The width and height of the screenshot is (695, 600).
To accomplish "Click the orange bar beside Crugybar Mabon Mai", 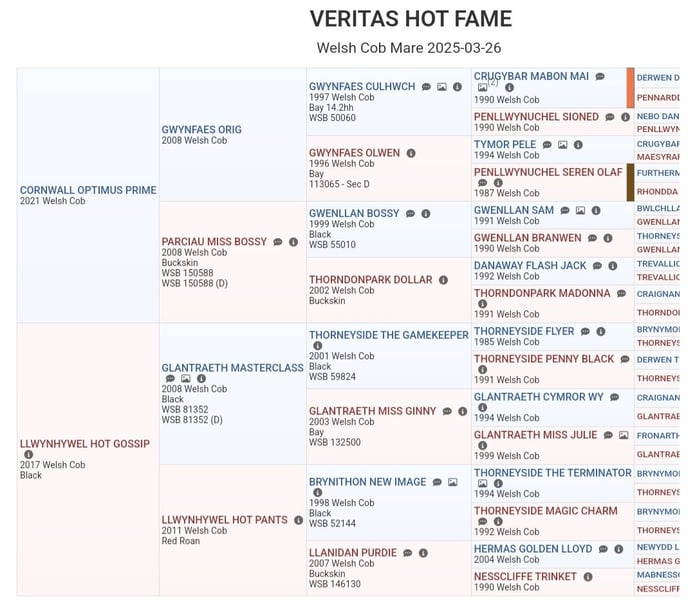I will [x=631, y=88].
